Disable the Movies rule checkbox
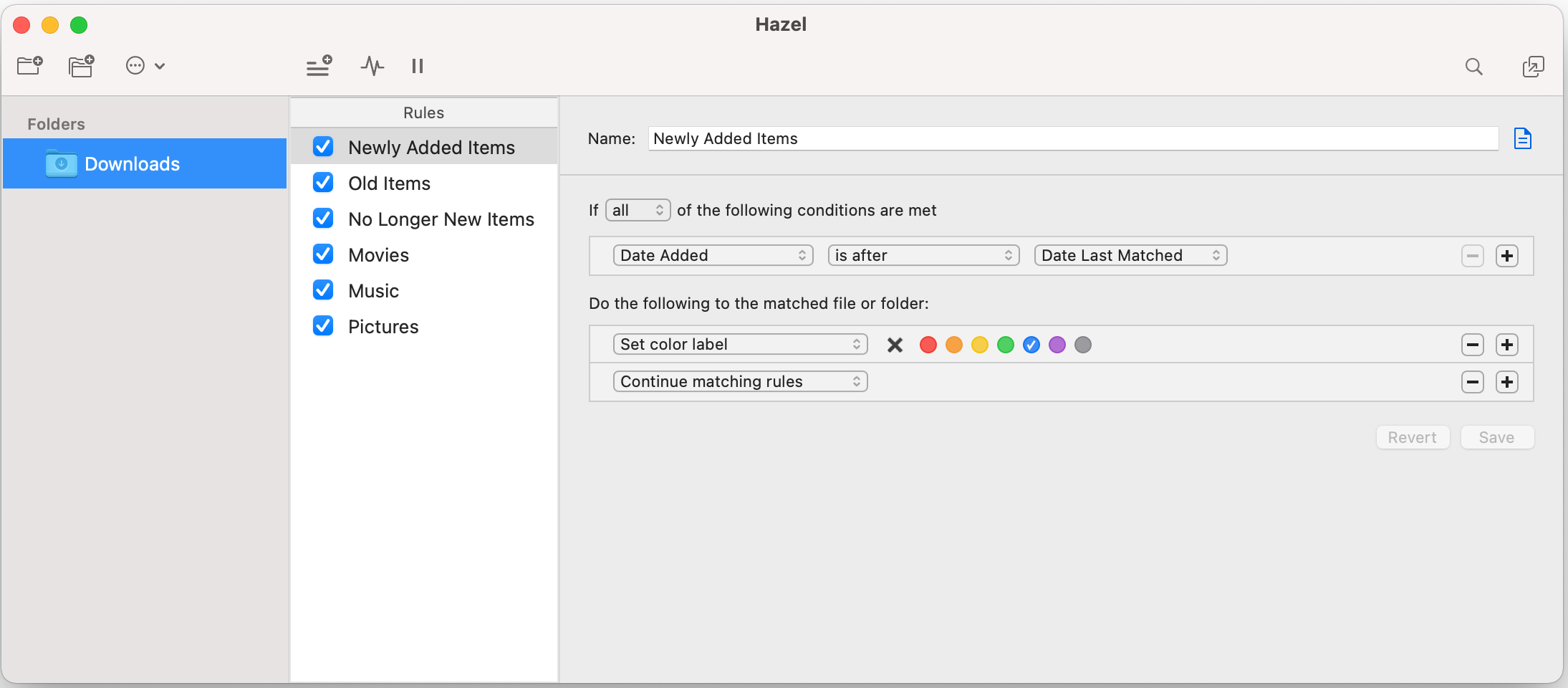Screen dimensions: 1568x688 [323, 254]
